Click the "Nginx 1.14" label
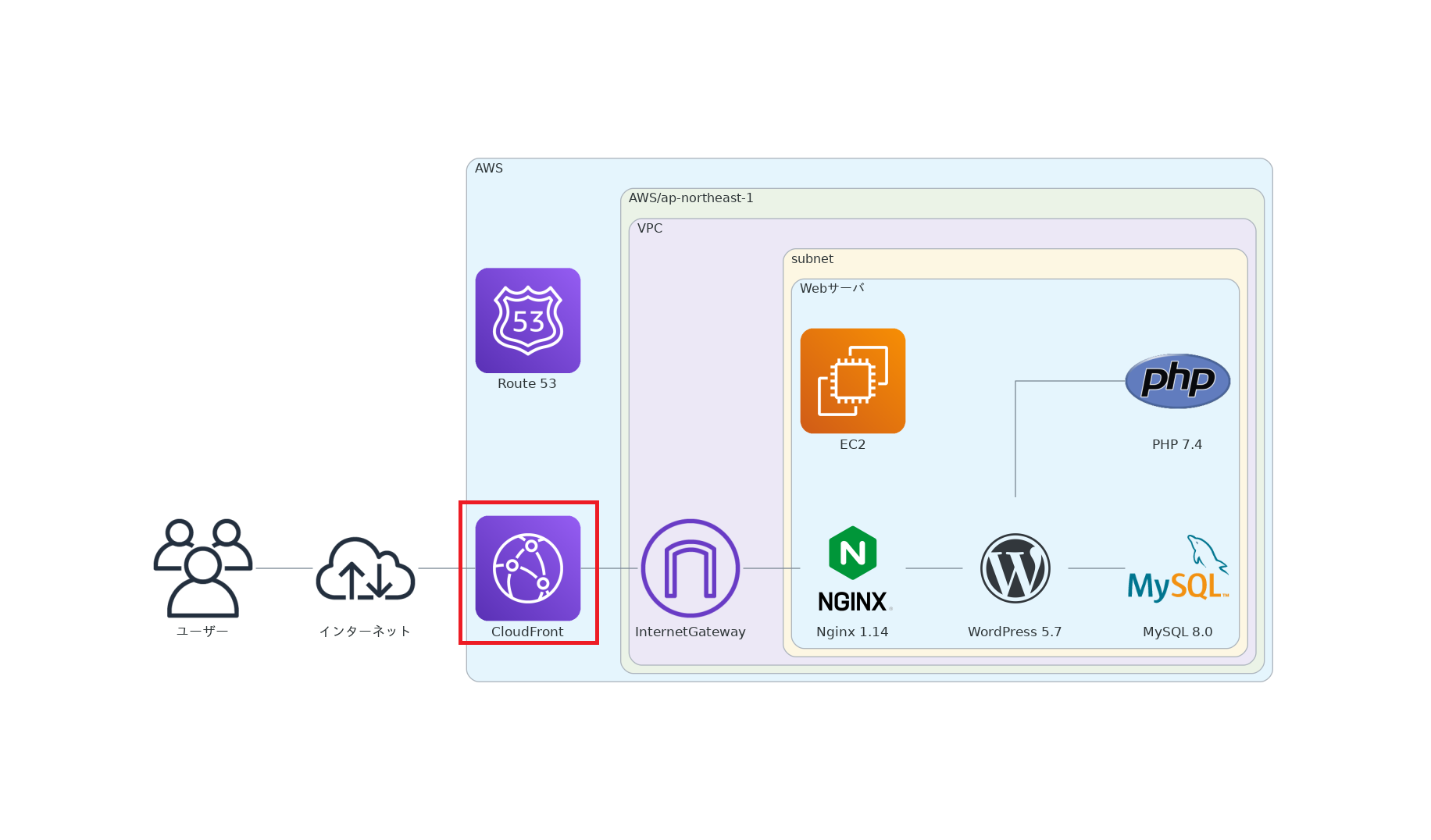Image resolution: width=1431 pixels, height=840 pixels. pos(853,632)
